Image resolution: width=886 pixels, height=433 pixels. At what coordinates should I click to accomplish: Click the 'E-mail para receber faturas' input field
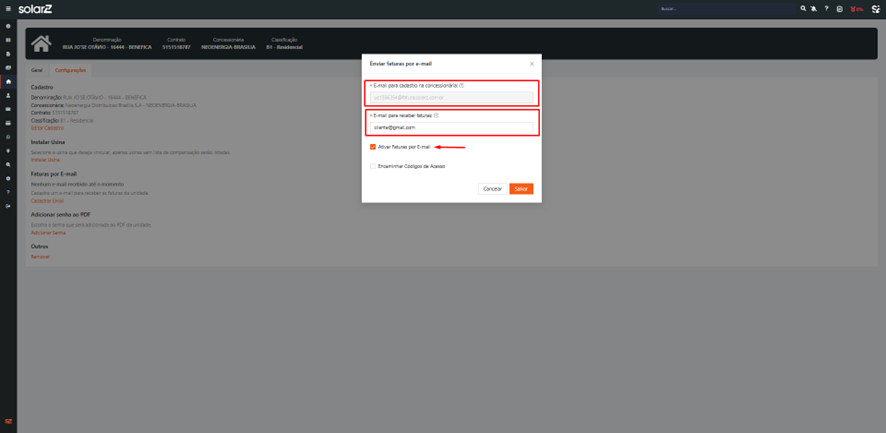tap(452, 128)
